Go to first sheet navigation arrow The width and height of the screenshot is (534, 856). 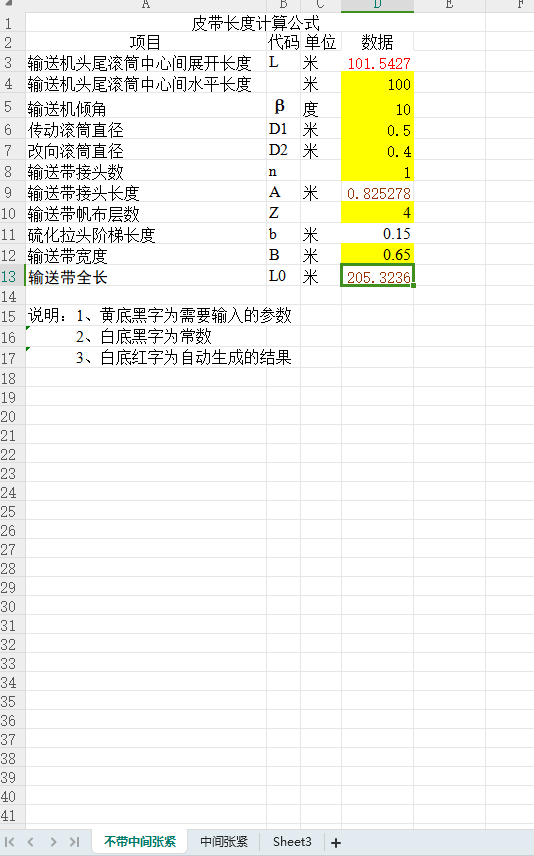point(10,842)
